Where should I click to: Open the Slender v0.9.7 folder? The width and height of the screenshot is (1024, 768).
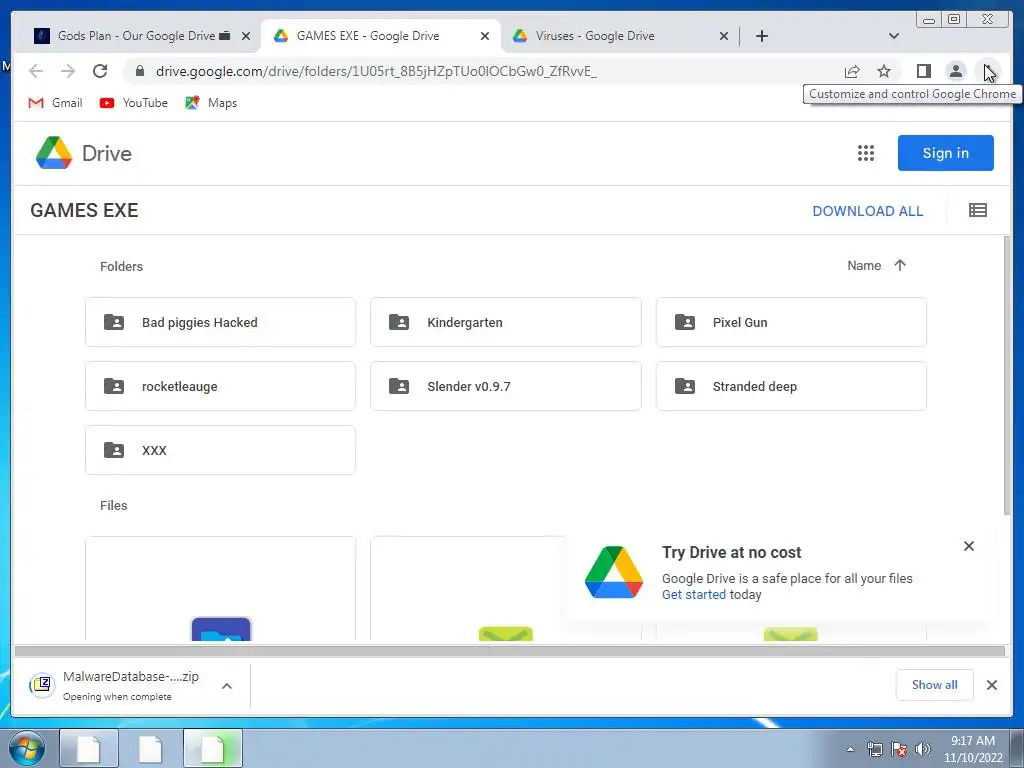[x=505, y=386]
